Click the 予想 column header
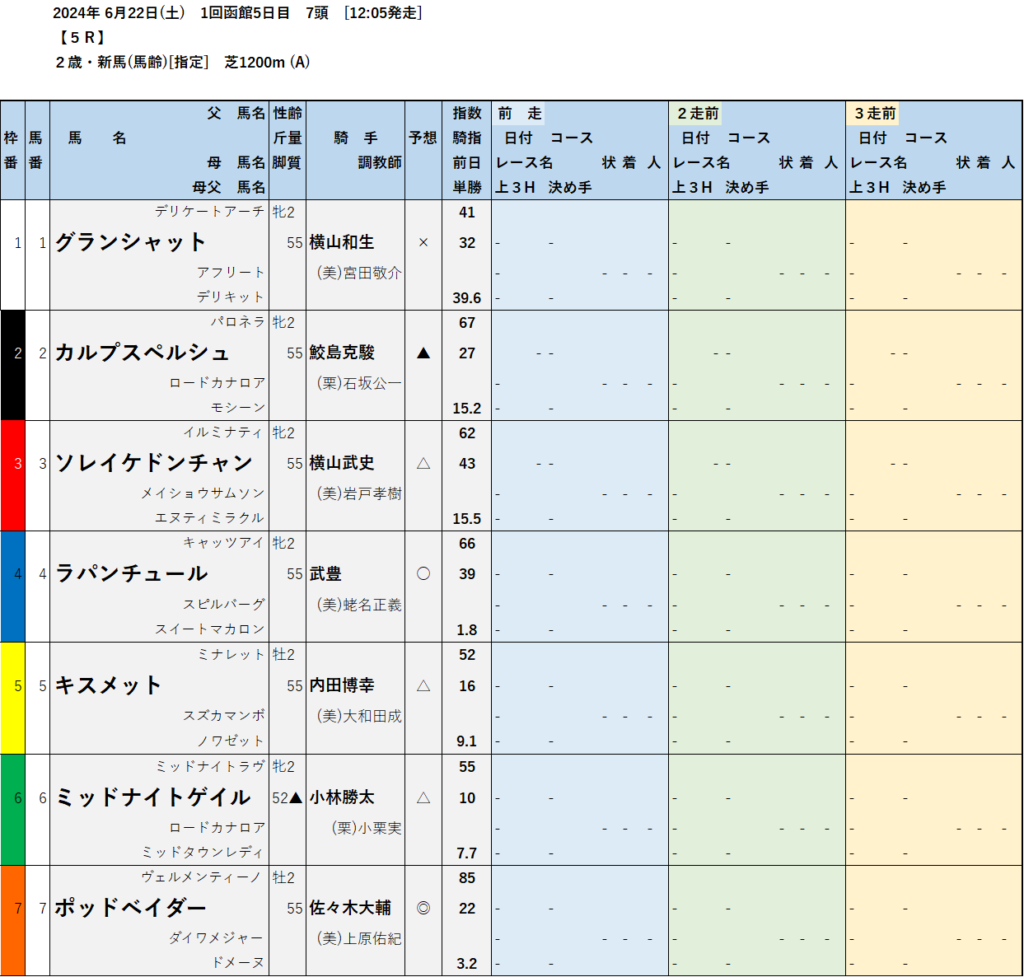1024x977 pixels. pyautogui.click(x=423, y=138)
